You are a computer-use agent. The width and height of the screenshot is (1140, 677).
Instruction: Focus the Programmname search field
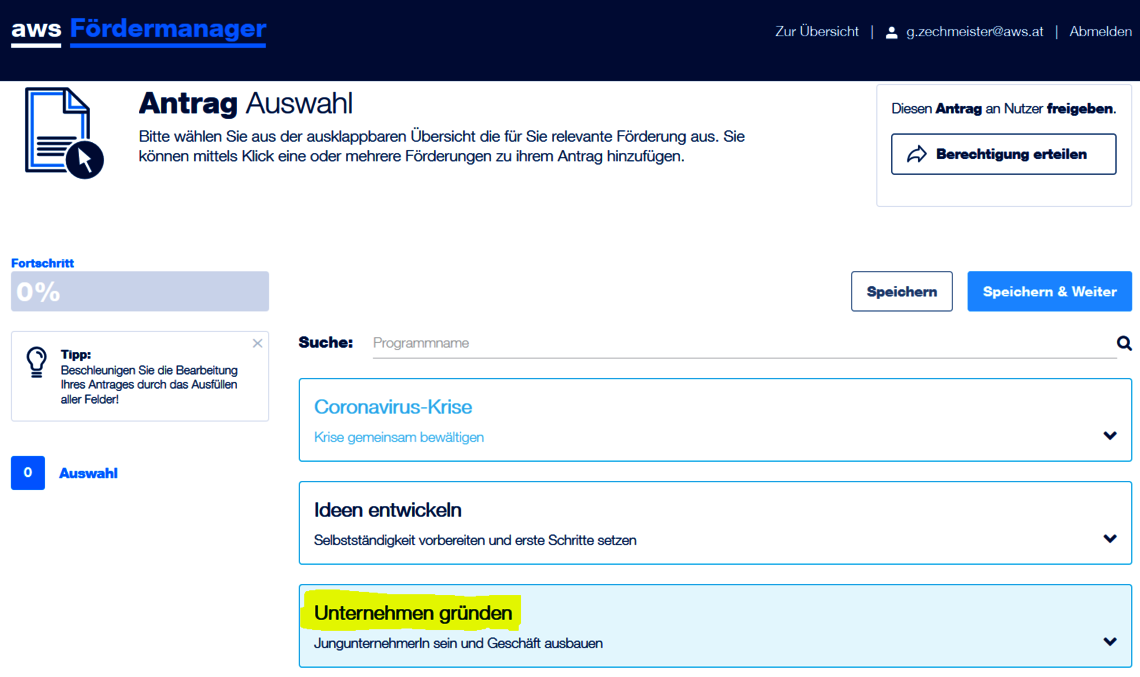(x=740, y=343)
